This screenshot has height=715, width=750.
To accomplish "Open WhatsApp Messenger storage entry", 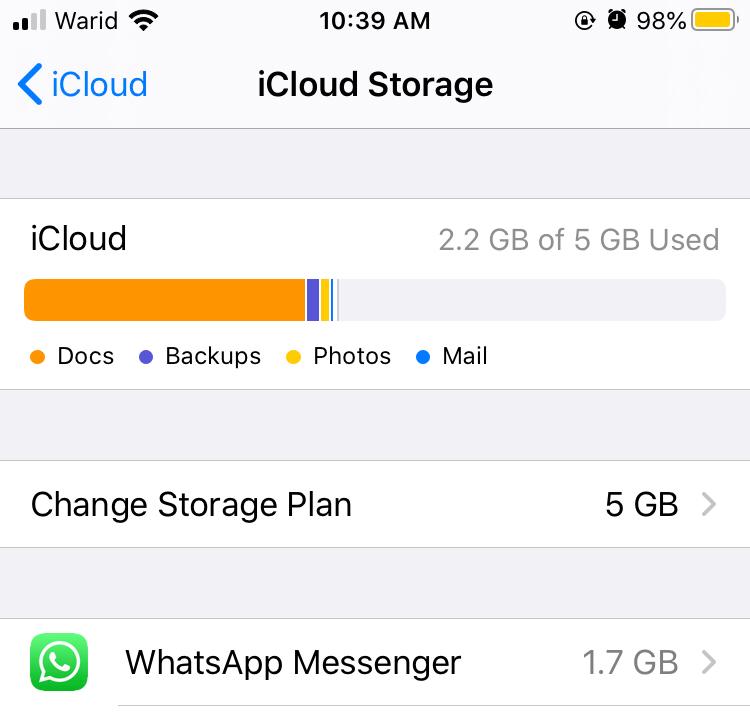I will click(375, 662).
